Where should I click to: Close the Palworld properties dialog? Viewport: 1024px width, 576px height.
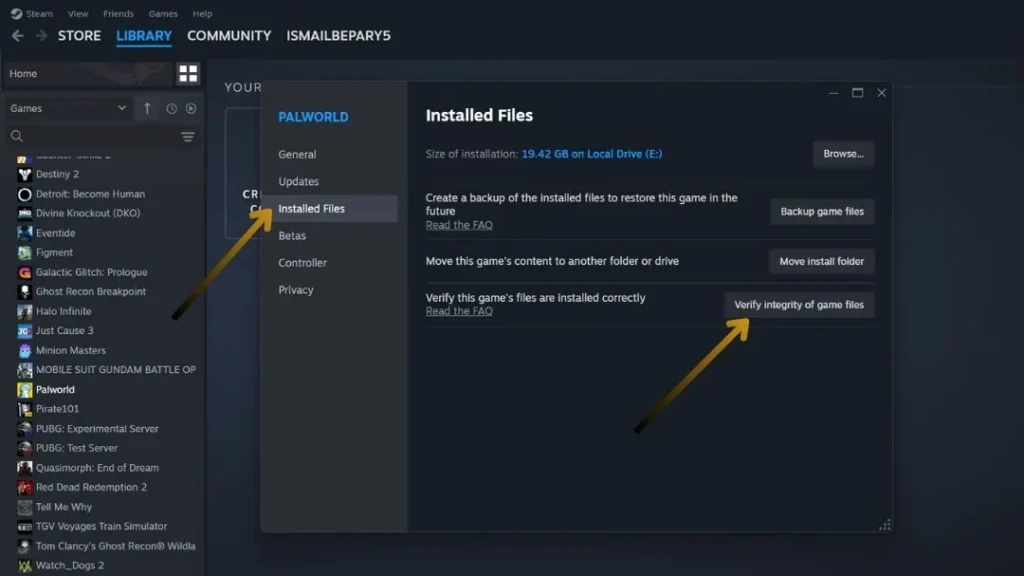[x=882, y=93]
